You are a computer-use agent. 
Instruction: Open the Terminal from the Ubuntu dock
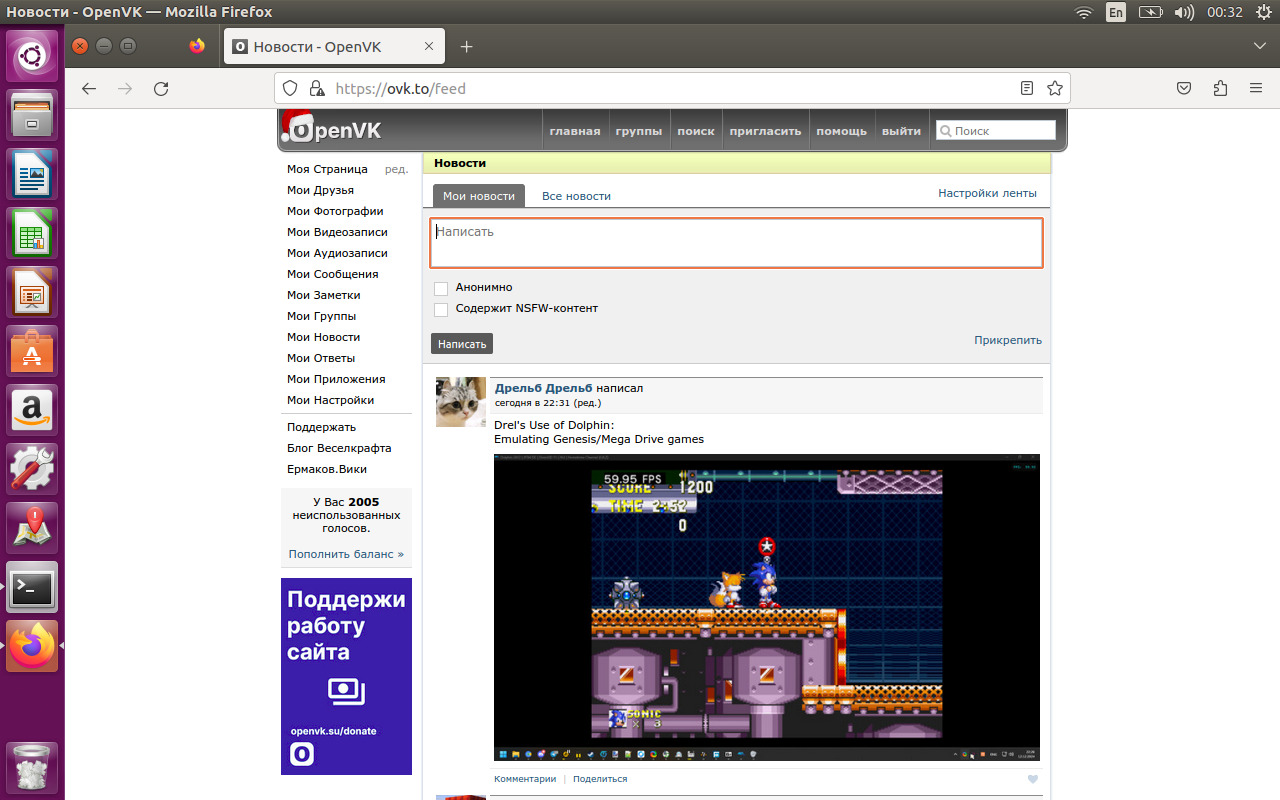point(33,588)
